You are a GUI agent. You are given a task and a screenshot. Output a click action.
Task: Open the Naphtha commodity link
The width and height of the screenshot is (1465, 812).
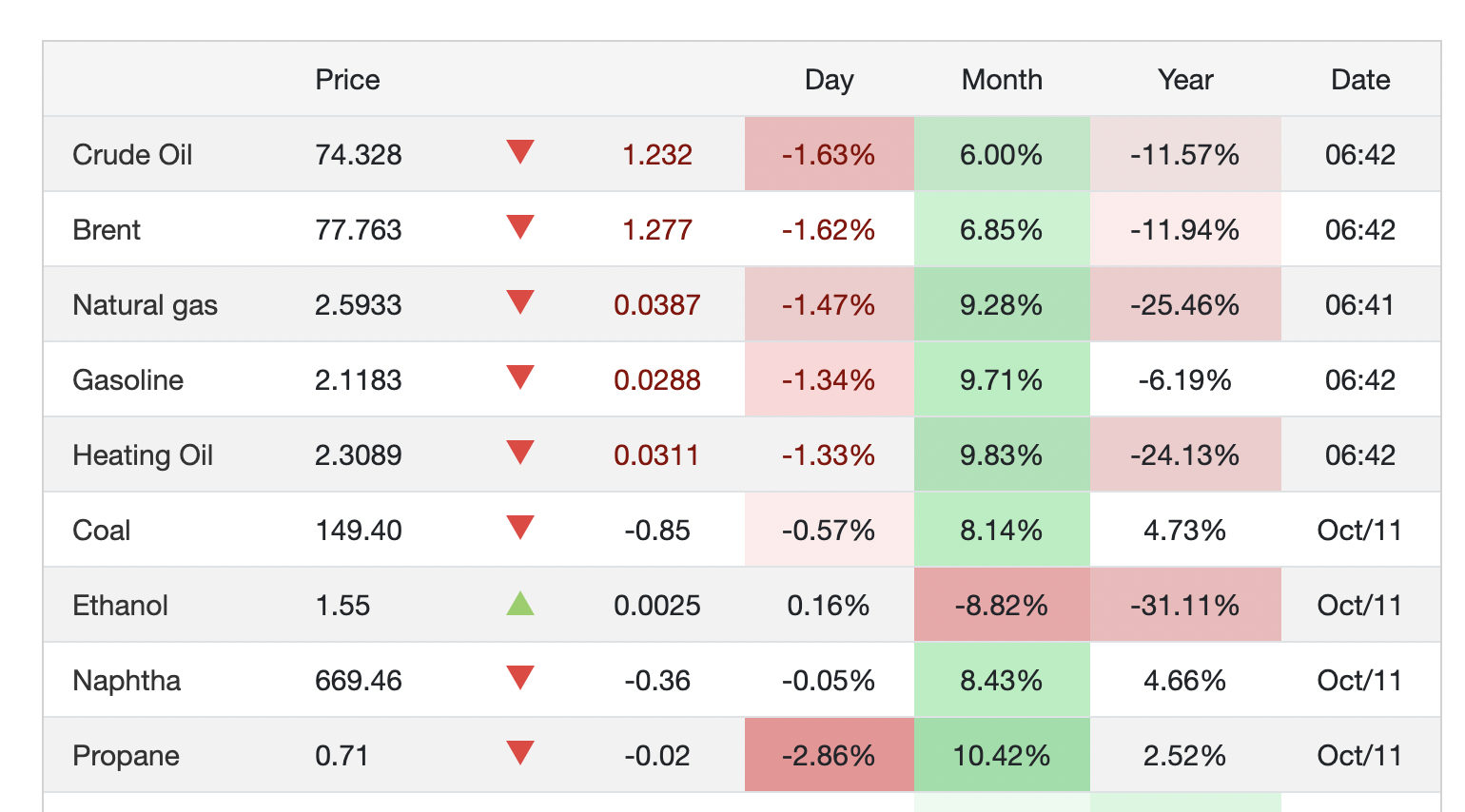point(127,680)
